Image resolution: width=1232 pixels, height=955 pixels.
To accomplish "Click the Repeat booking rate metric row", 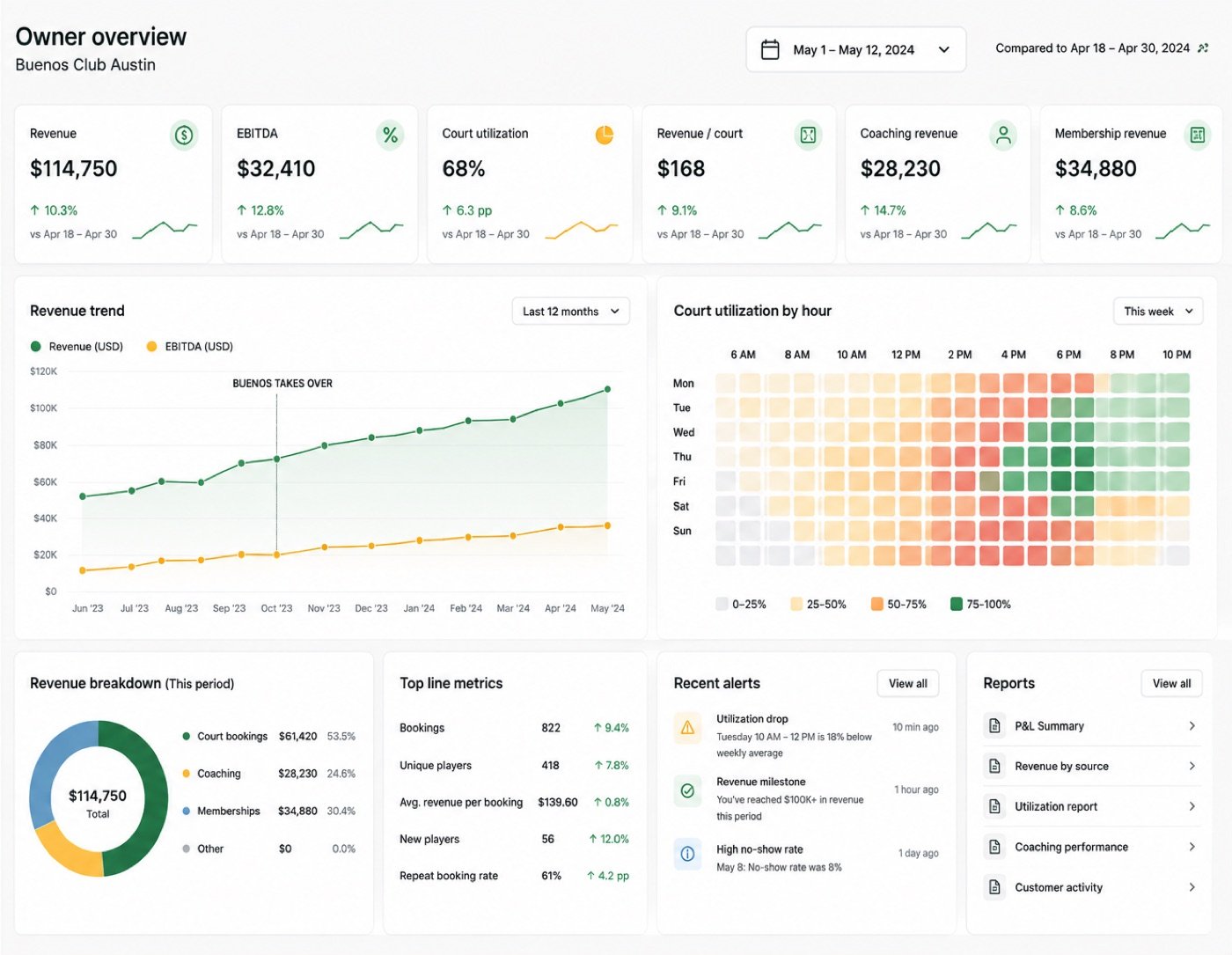I will point(514,876).
